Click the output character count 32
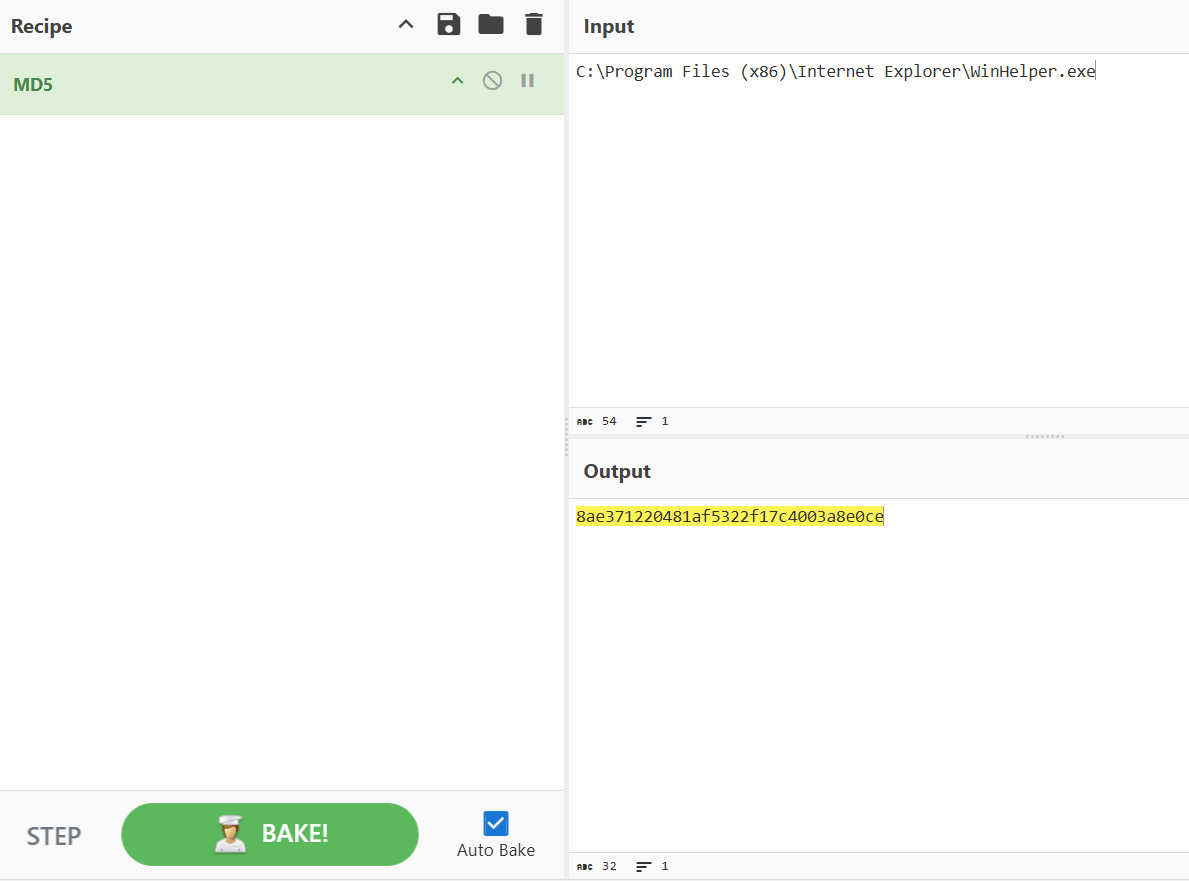The image size is (1189, 881). click(609, 867)
